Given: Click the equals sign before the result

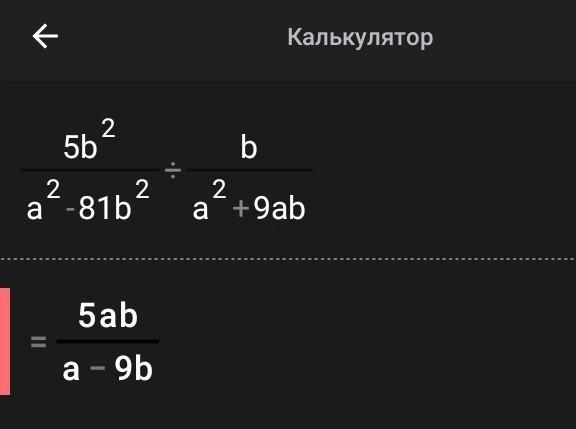Looking at the screenshot, I should coord(38,342).
